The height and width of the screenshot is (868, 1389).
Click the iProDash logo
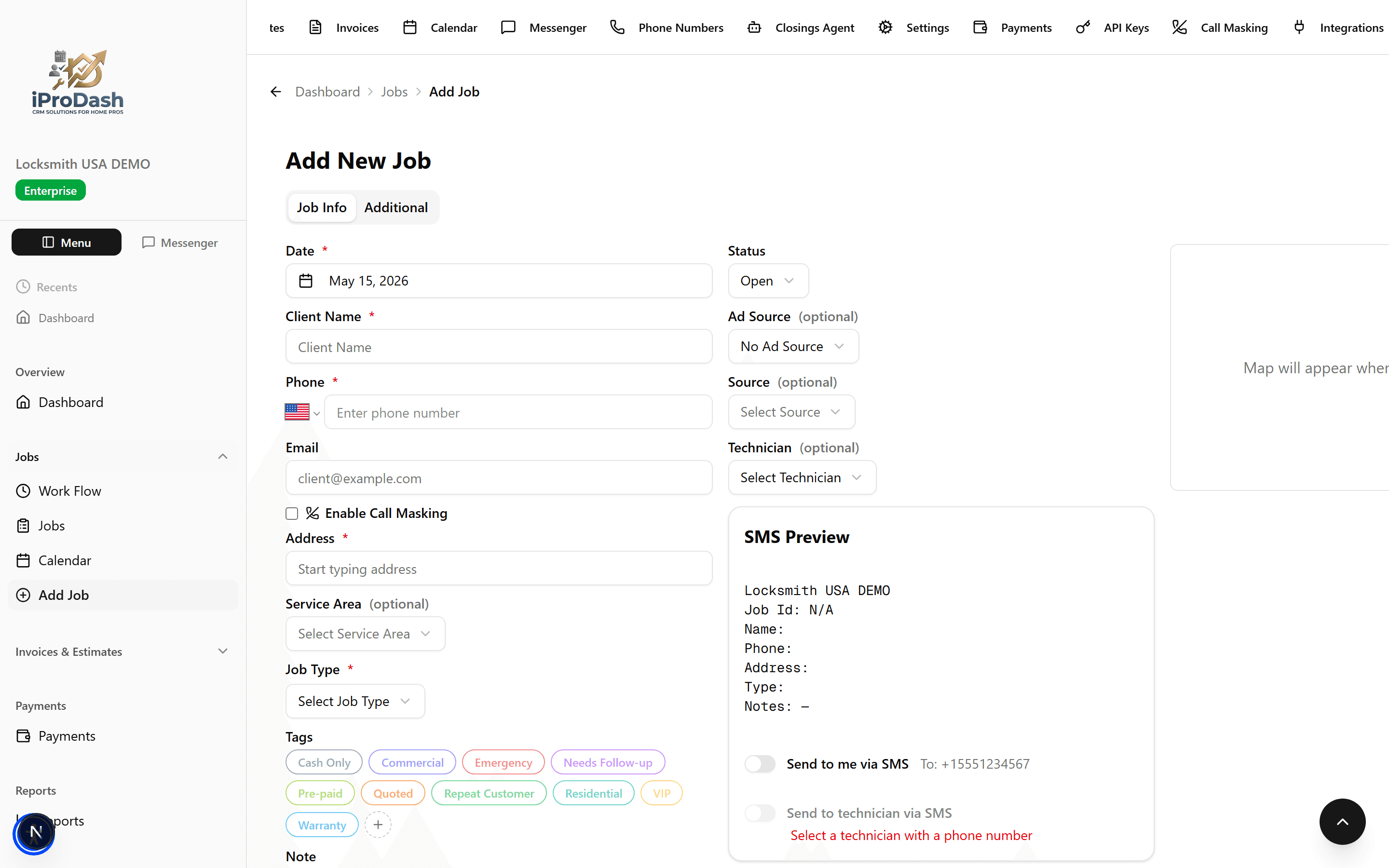pyautogui.click(x=78, y=82)
